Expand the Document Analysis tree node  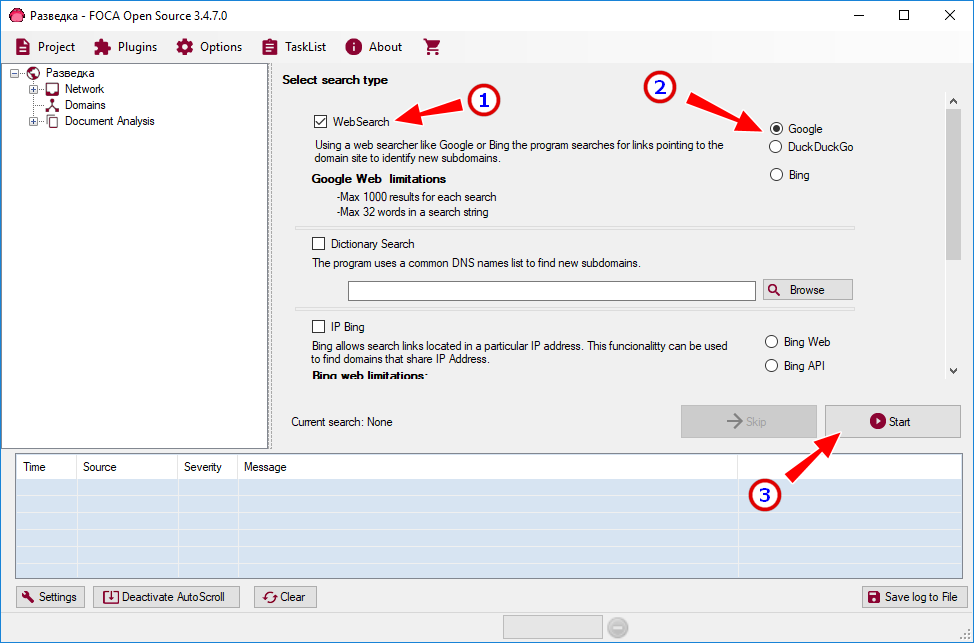pos(34,121)
